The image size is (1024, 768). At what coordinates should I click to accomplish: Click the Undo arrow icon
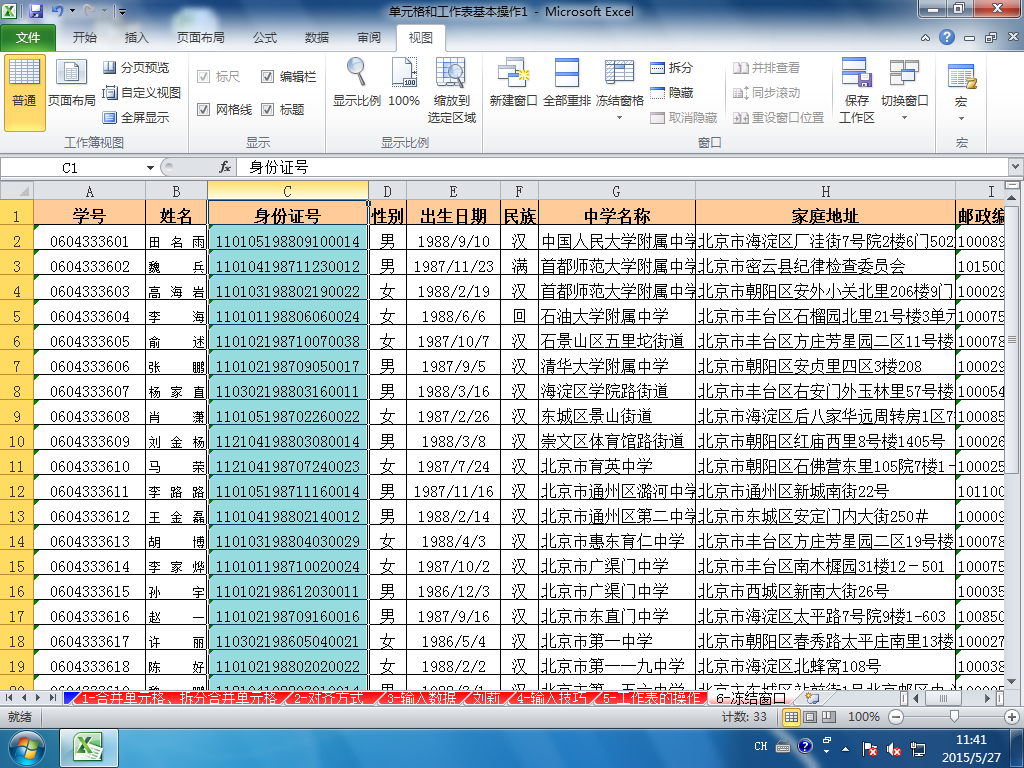[x=57, y=11]
